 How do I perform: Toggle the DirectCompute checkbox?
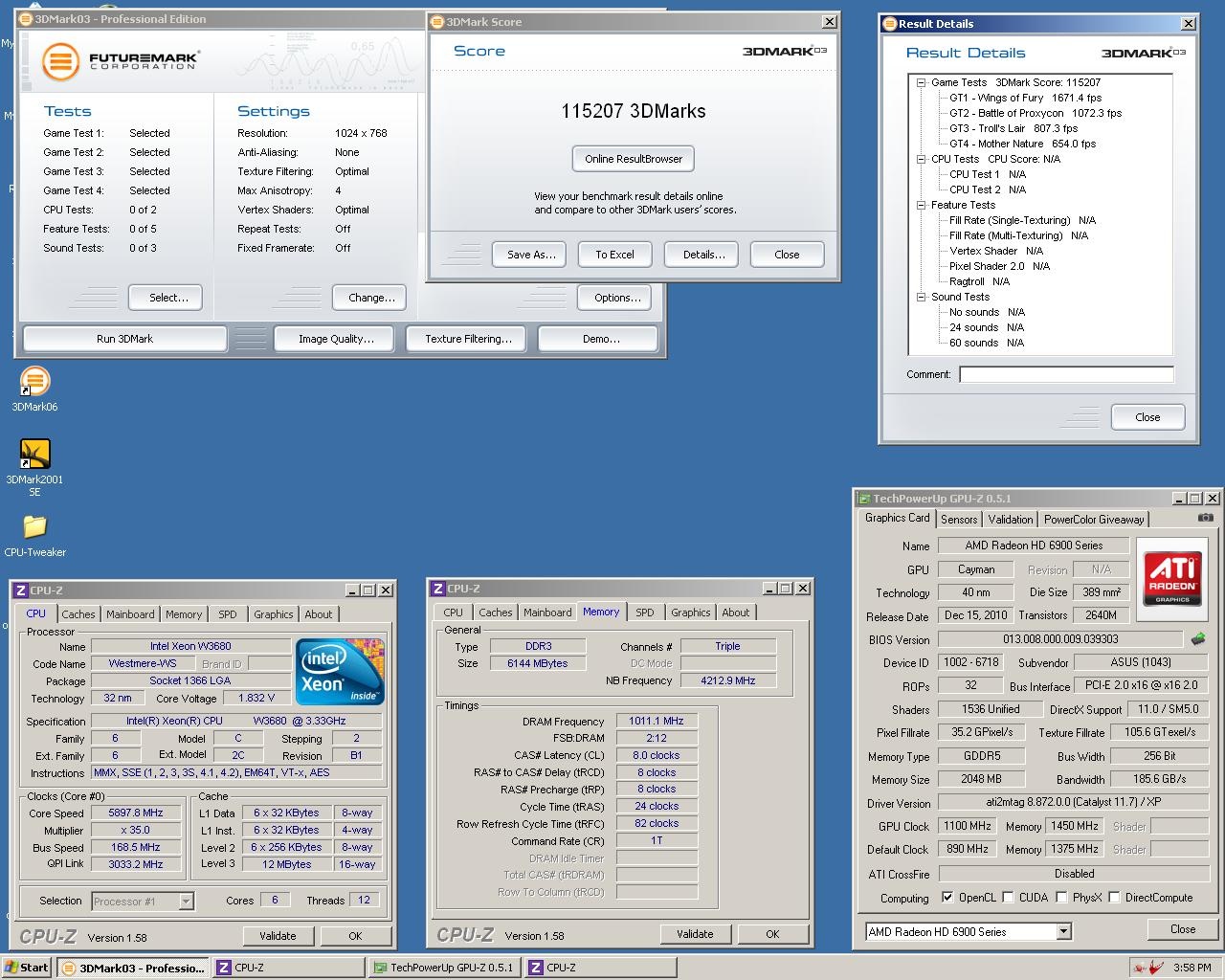(1114, 898)
